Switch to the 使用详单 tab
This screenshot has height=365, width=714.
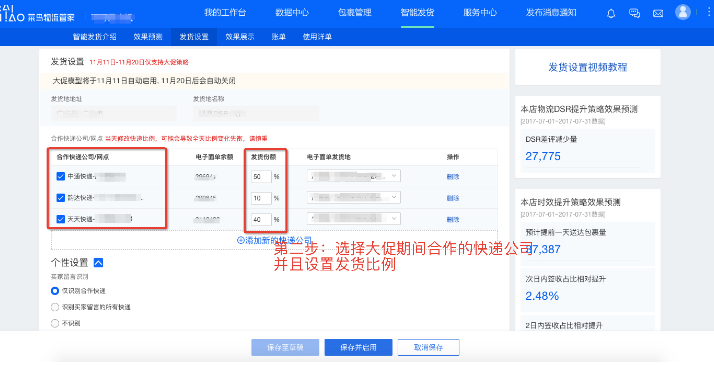click(x=317, y=37)
